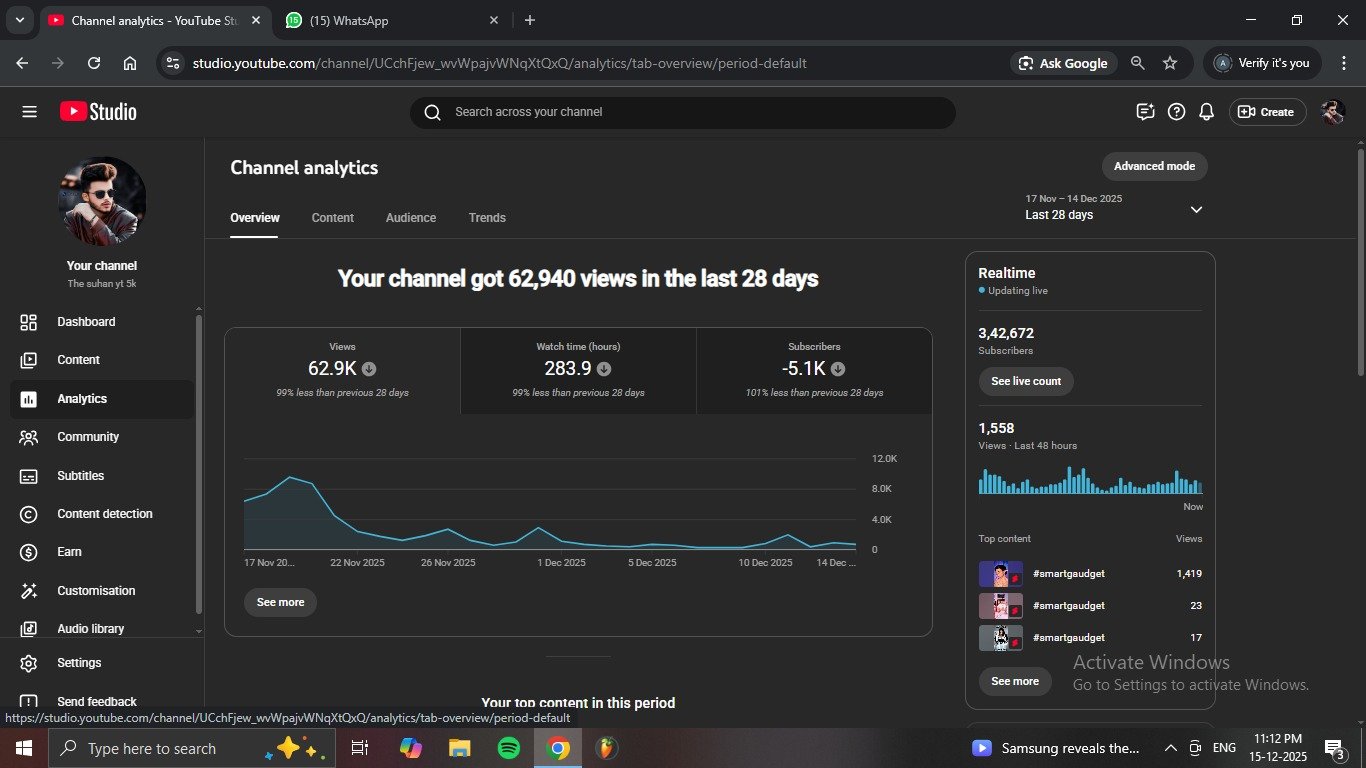The width and height of the screenshot is (1366, 768).
Task: Show hidden system tray icons
Action: click(x=1170, y=748)
